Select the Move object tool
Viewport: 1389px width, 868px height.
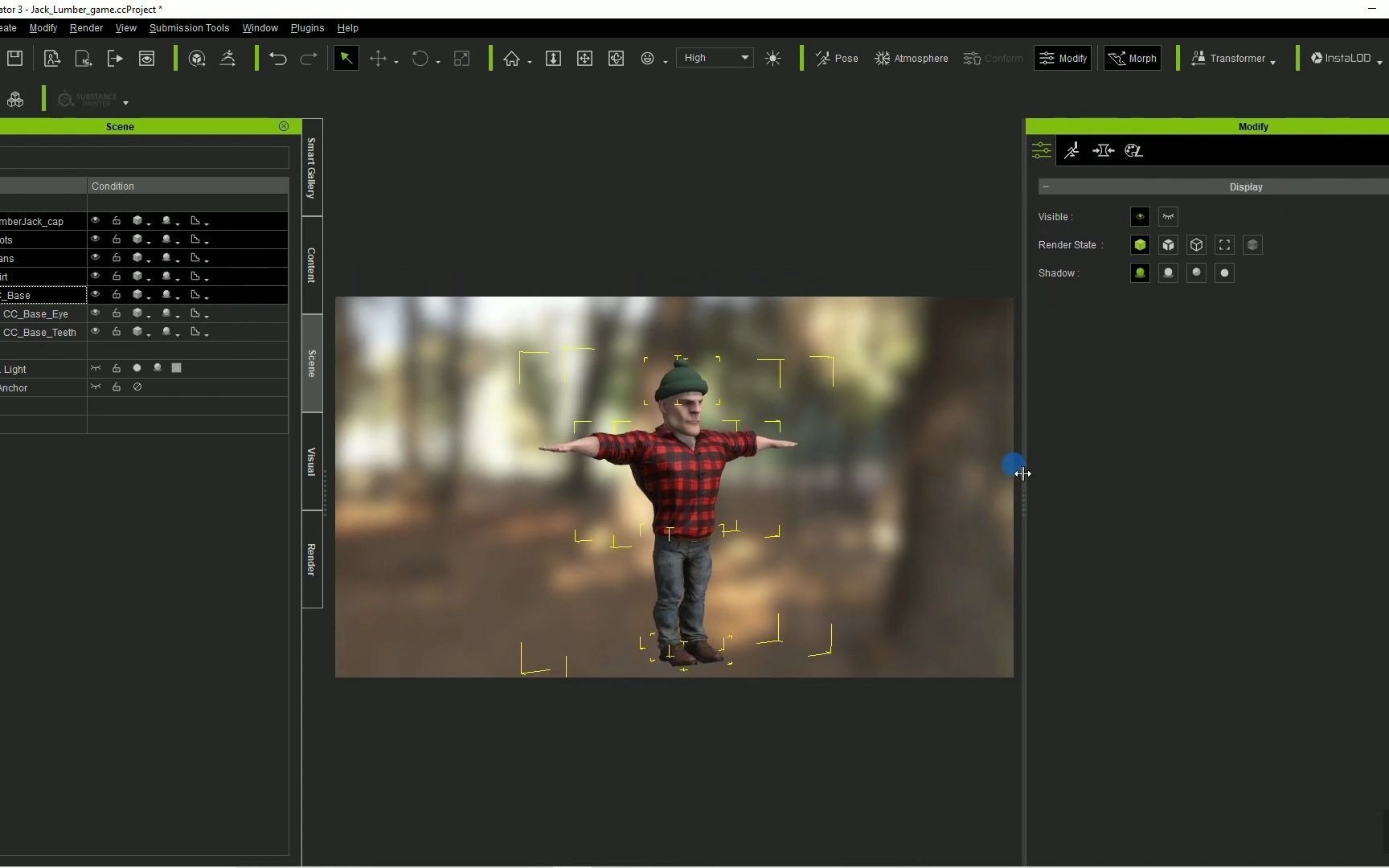point(378,59)
